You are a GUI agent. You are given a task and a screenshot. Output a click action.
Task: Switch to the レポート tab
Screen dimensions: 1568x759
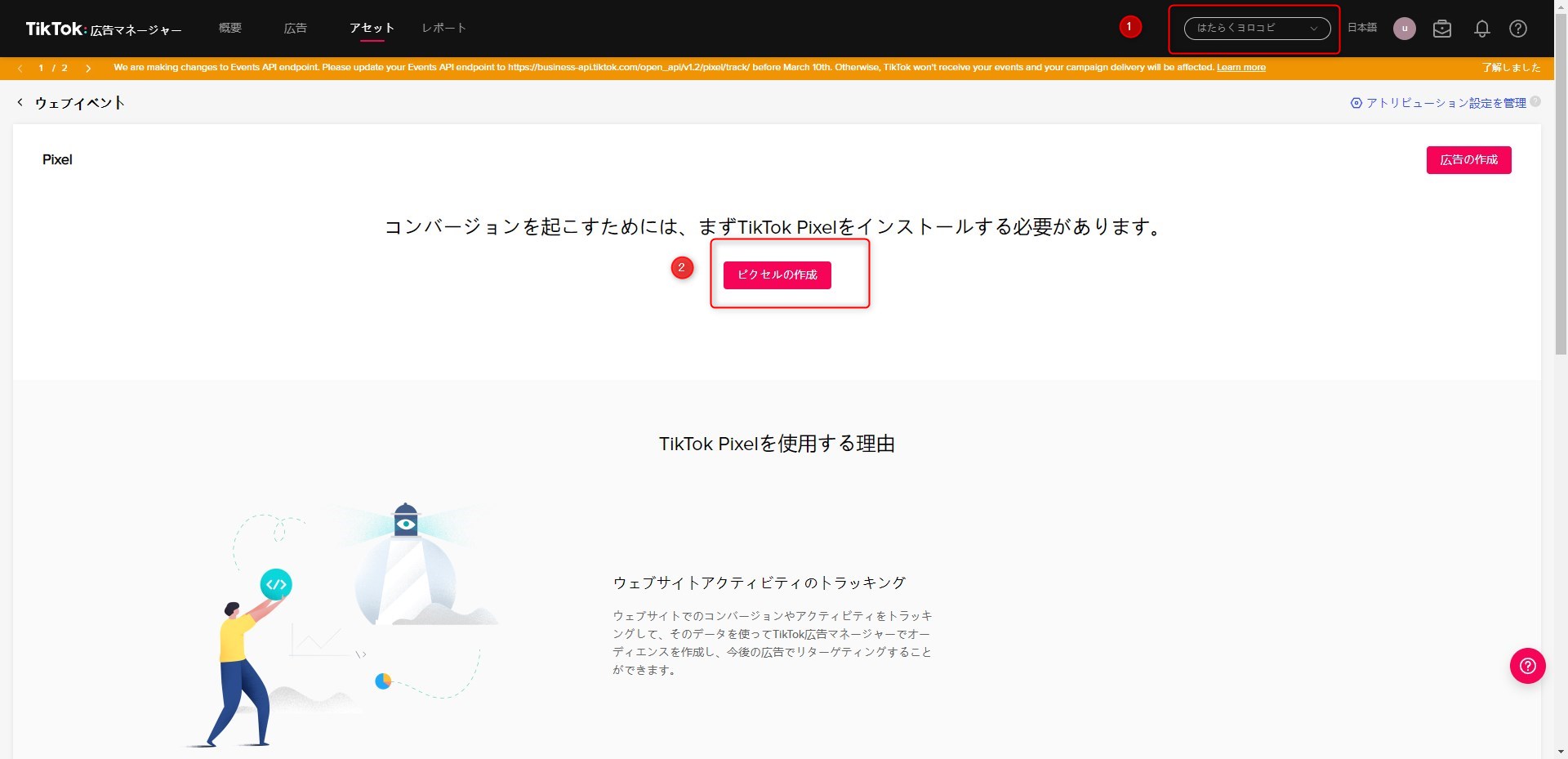click(x=443, y=28)
